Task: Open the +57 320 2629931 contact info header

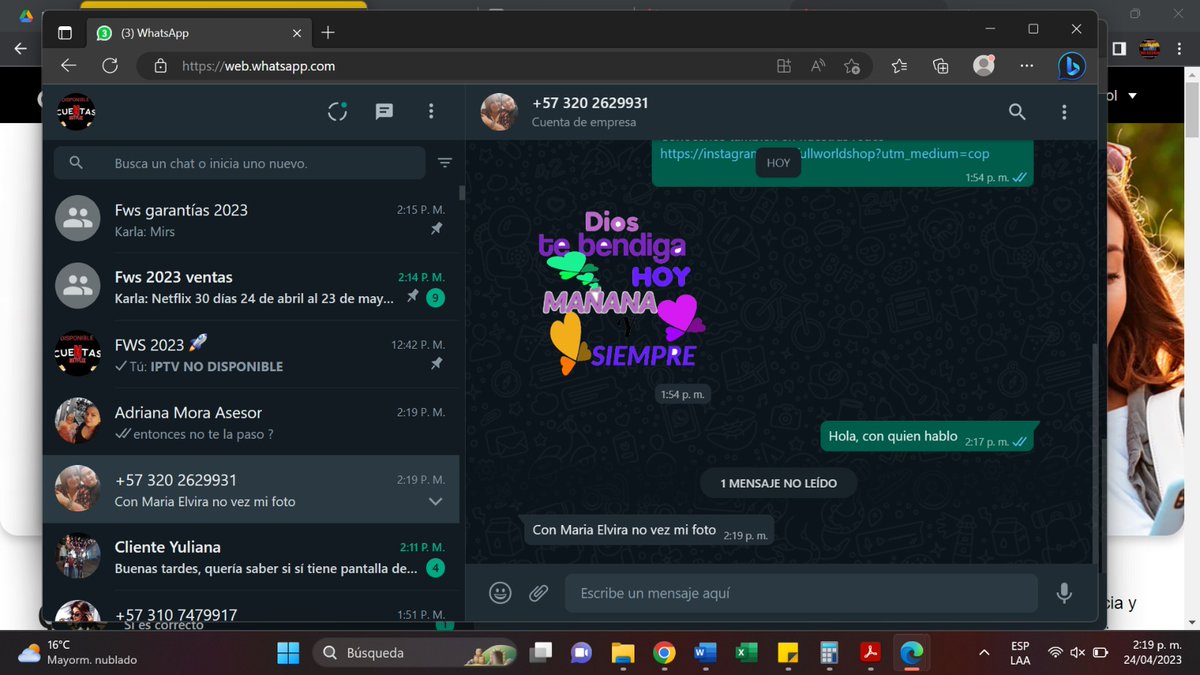Action: click(x=590, y=112)
